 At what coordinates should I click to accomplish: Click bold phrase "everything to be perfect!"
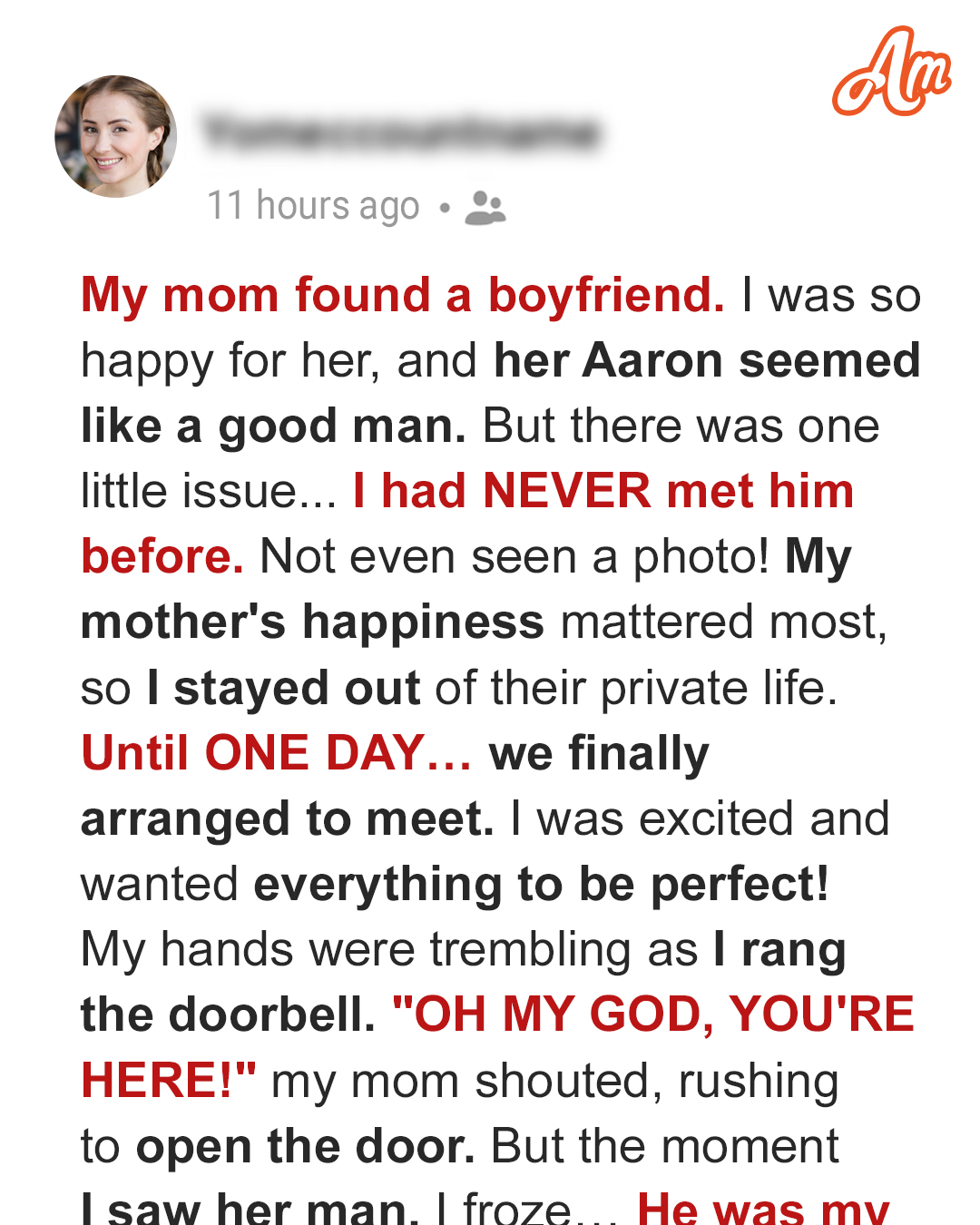tap(541, 884)
